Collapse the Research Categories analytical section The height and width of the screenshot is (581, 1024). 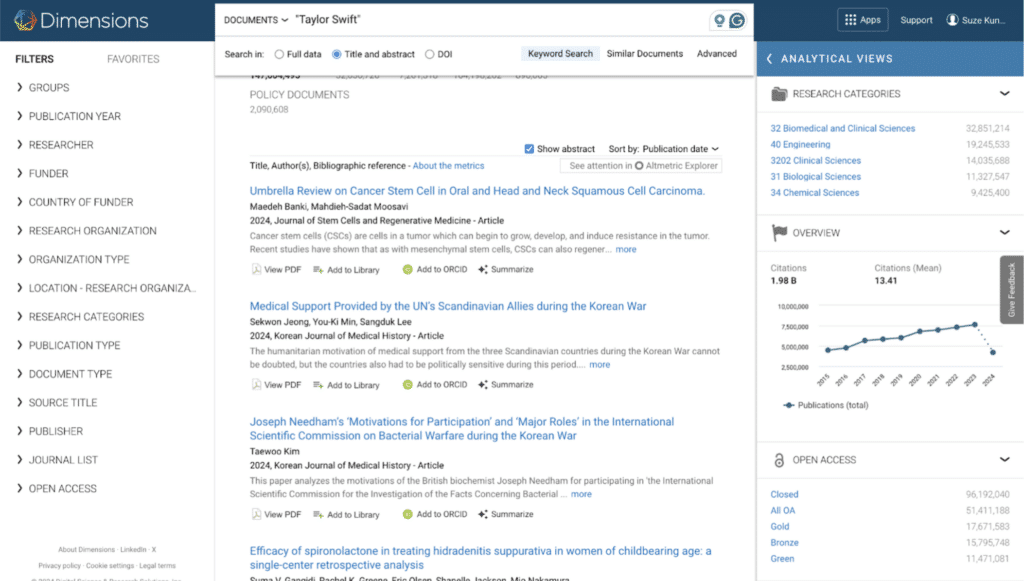click(x=1004, y=94)
